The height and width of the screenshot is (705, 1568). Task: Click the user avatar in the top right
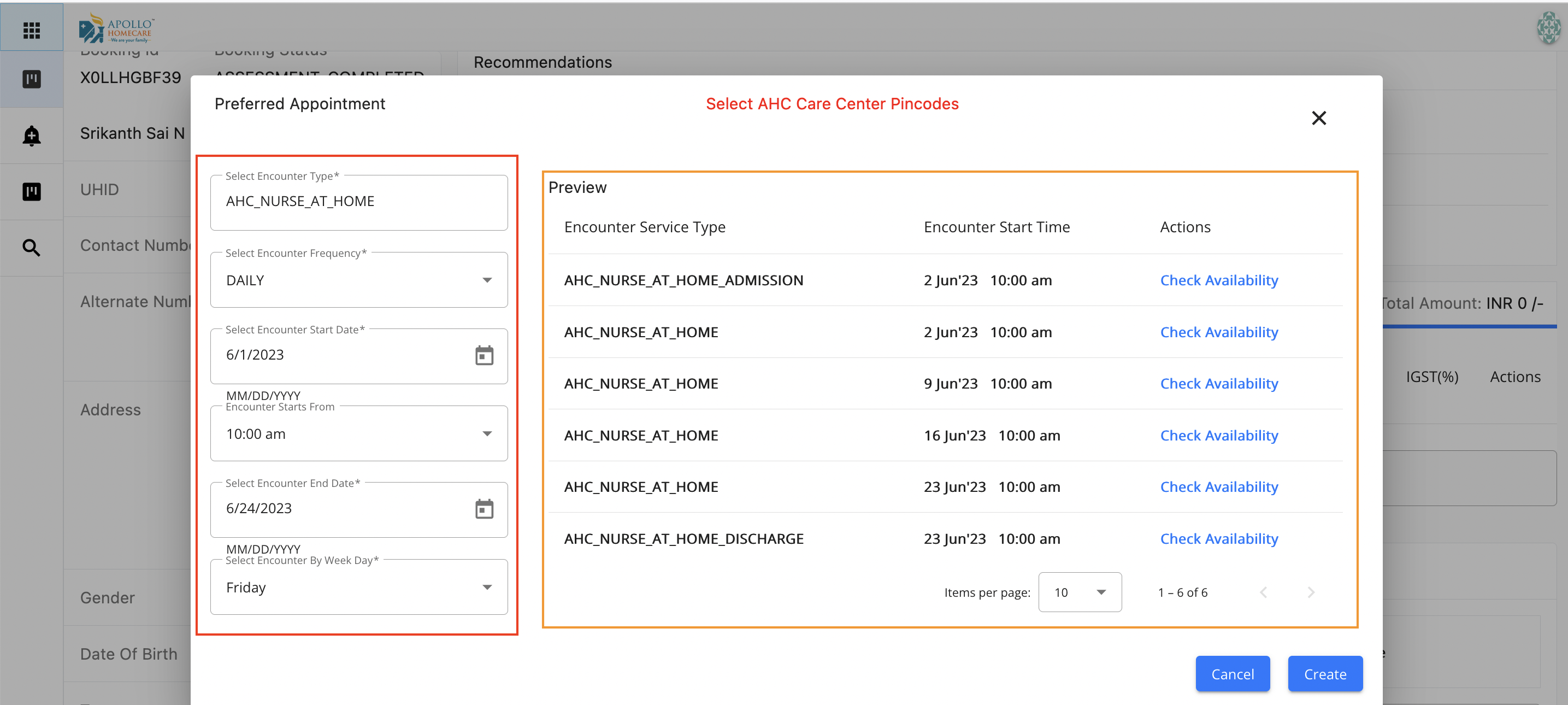[x=1548, y=28]
